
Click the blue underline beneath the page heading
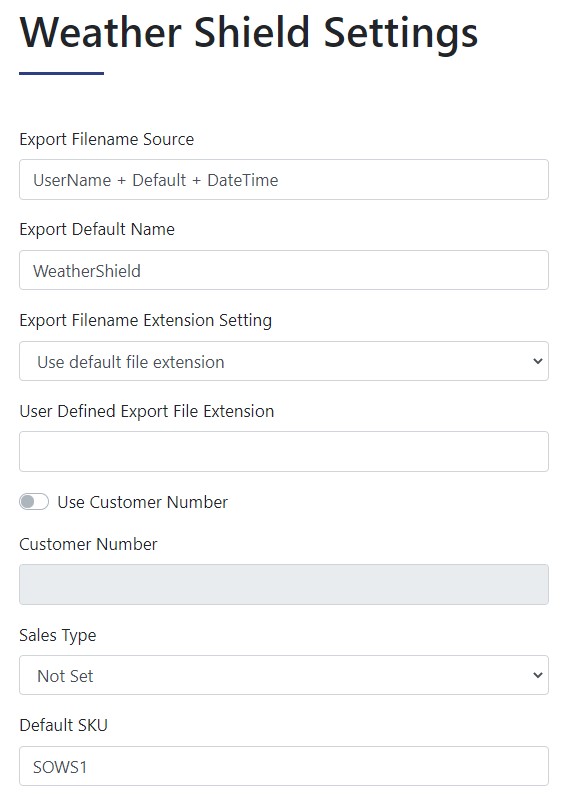(61, 74)
